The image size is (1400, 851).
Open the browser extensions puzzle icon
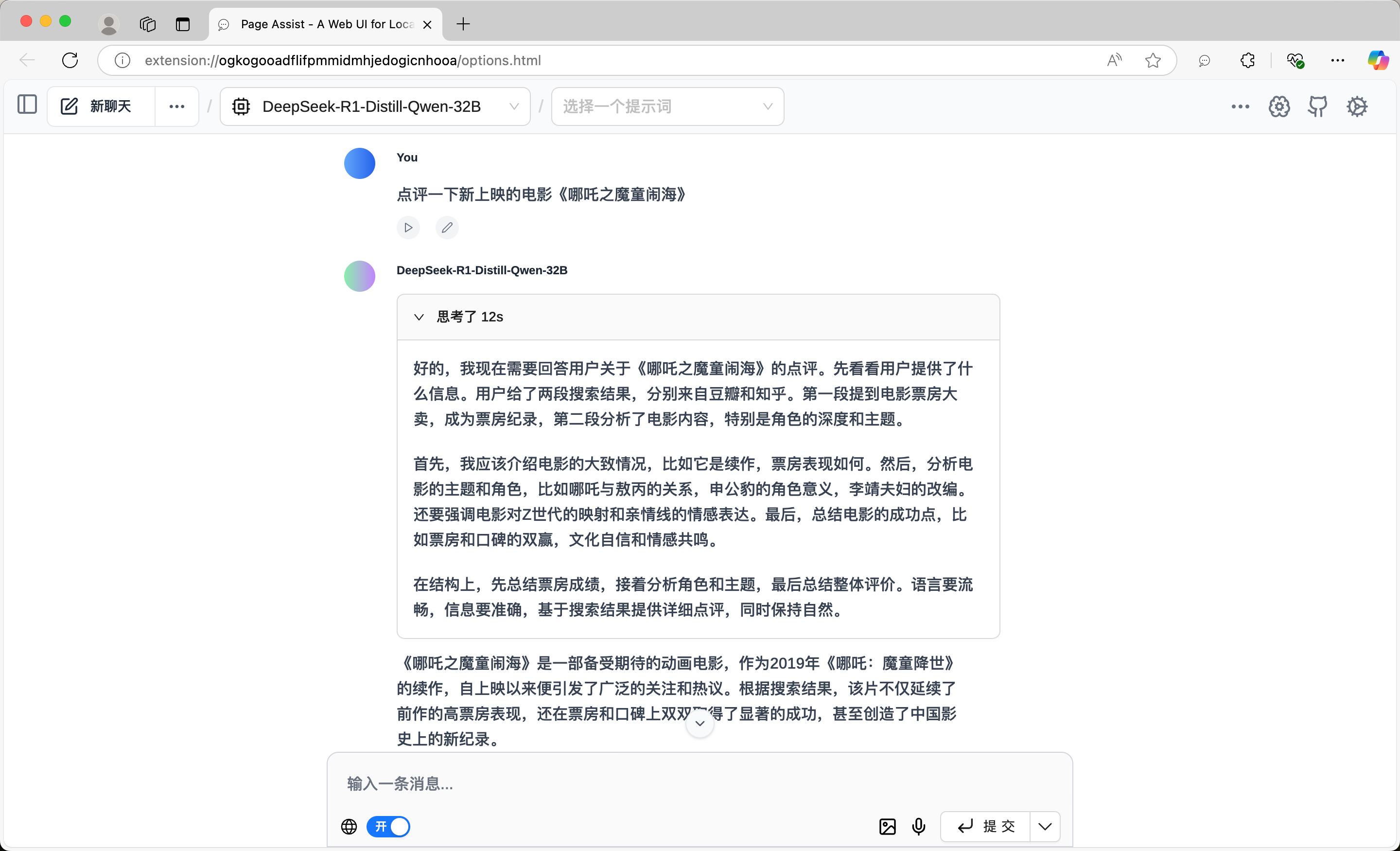pyautogui.click(x=1247, y=60)
